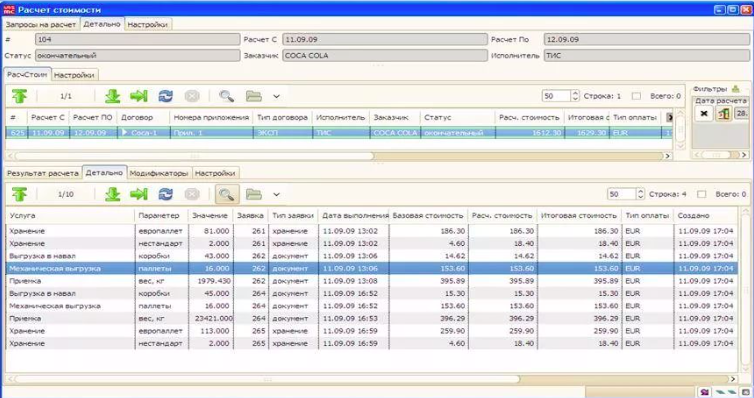
Task: Click the magenta arrow status bar icon
Action: (705, 392)
